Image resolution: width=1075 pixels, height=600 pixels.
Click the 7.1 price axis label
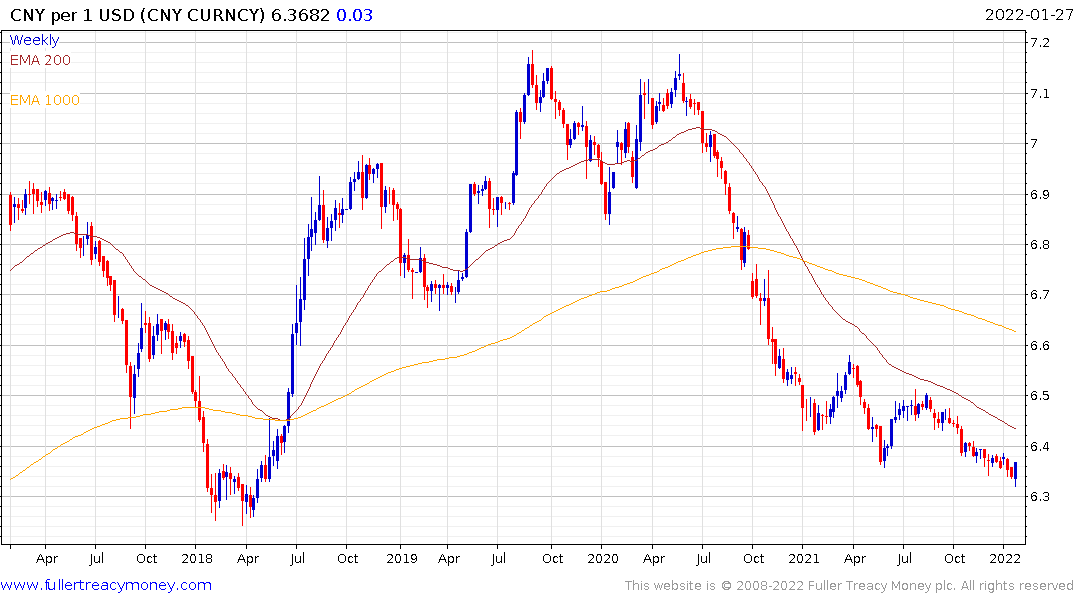pos(1039,93)
